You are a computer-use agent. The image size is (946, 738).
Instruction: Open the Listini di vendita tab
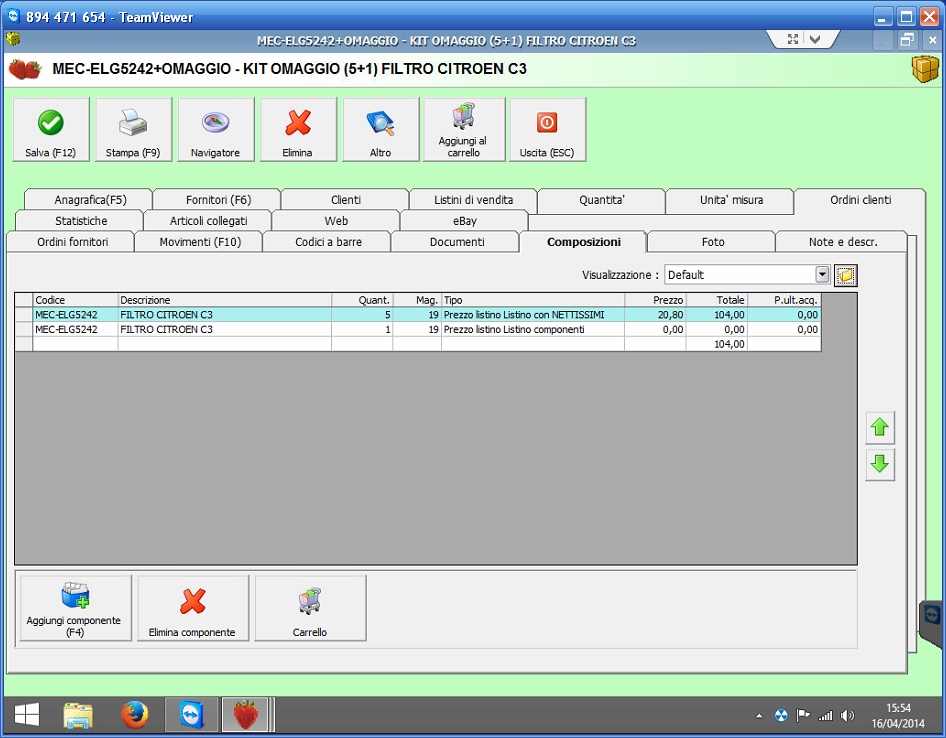tap(474, 200)
